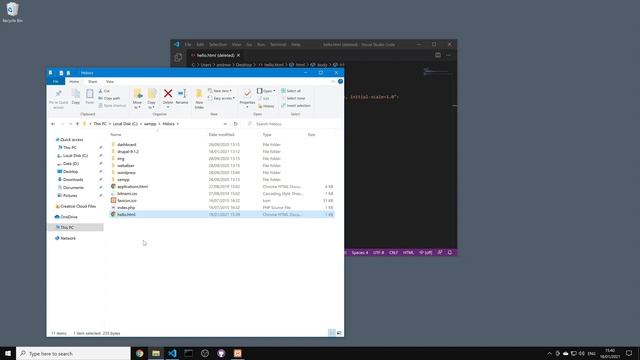Click Invert selection in ribbon
This screenshot has height=360, width=640.
click(x=296, y=106)
